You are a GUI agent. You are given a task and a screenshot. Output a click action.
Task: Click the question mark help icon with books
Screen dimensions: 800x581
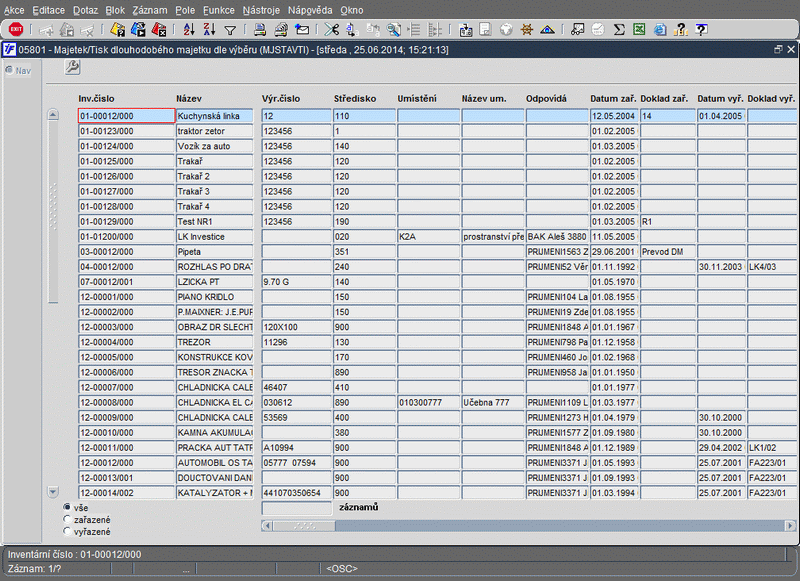click(681, 30)
